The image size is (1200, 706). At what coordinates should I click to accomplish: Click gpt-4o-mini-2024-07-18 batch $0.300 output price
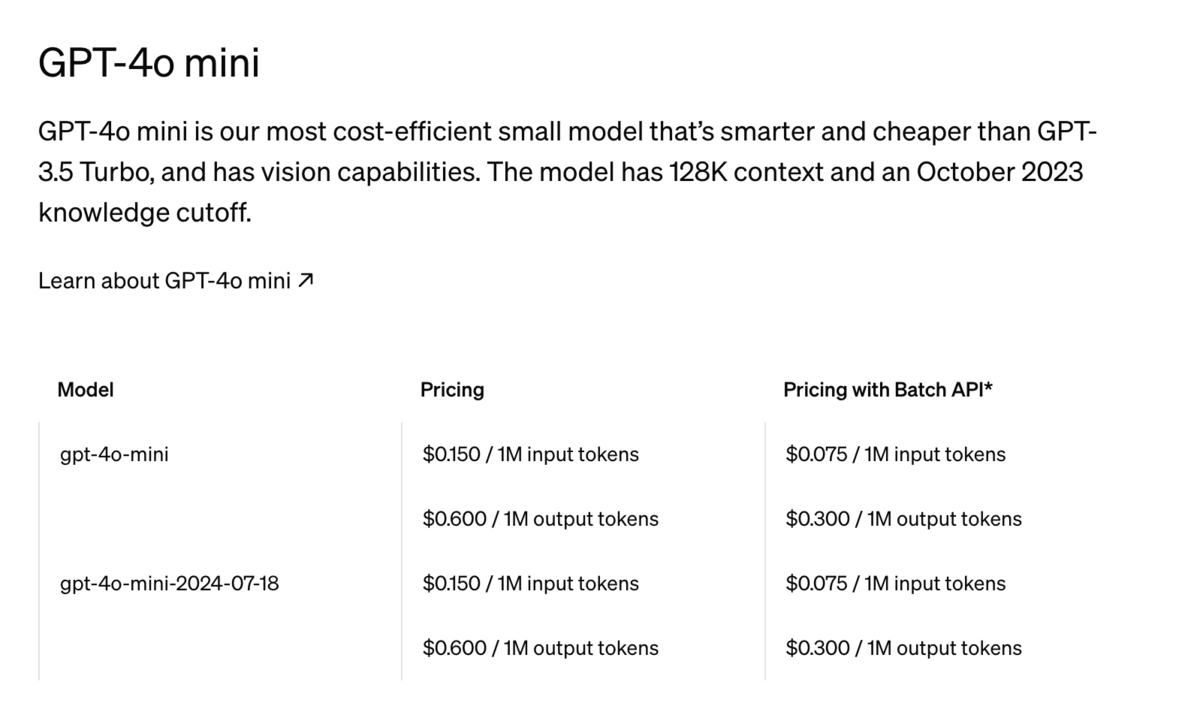pyautogui.click(x=904, y=648)
